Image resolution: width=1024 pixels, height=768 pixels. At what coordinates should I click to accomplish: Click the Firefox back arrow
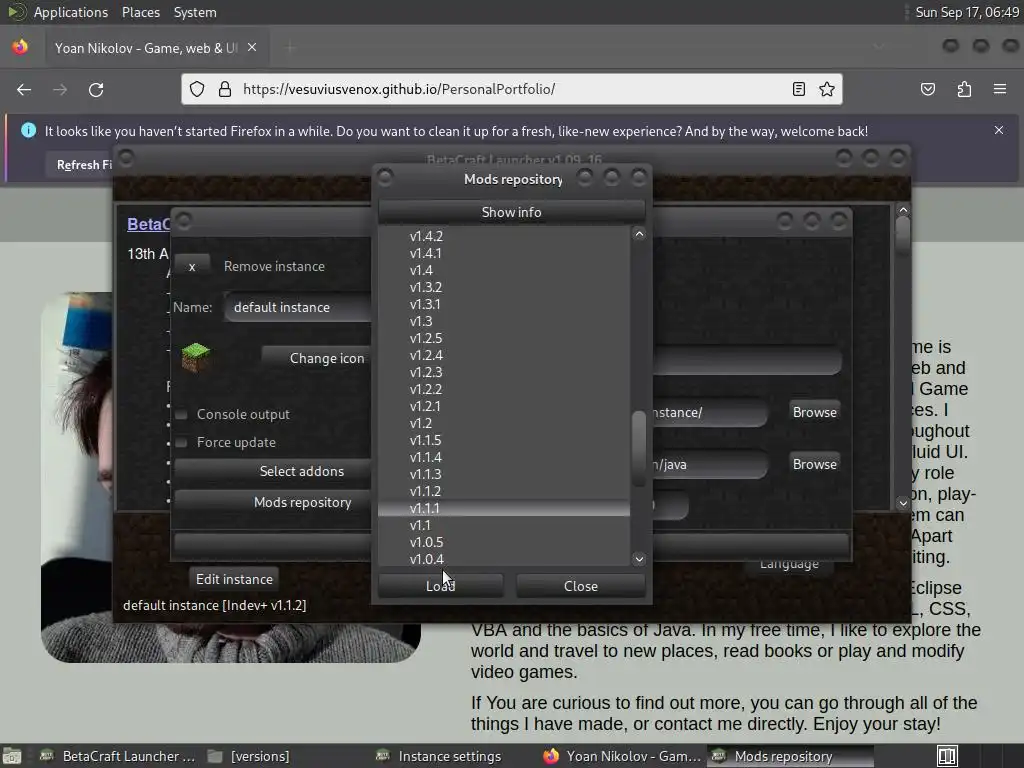(x=24, y=89)
